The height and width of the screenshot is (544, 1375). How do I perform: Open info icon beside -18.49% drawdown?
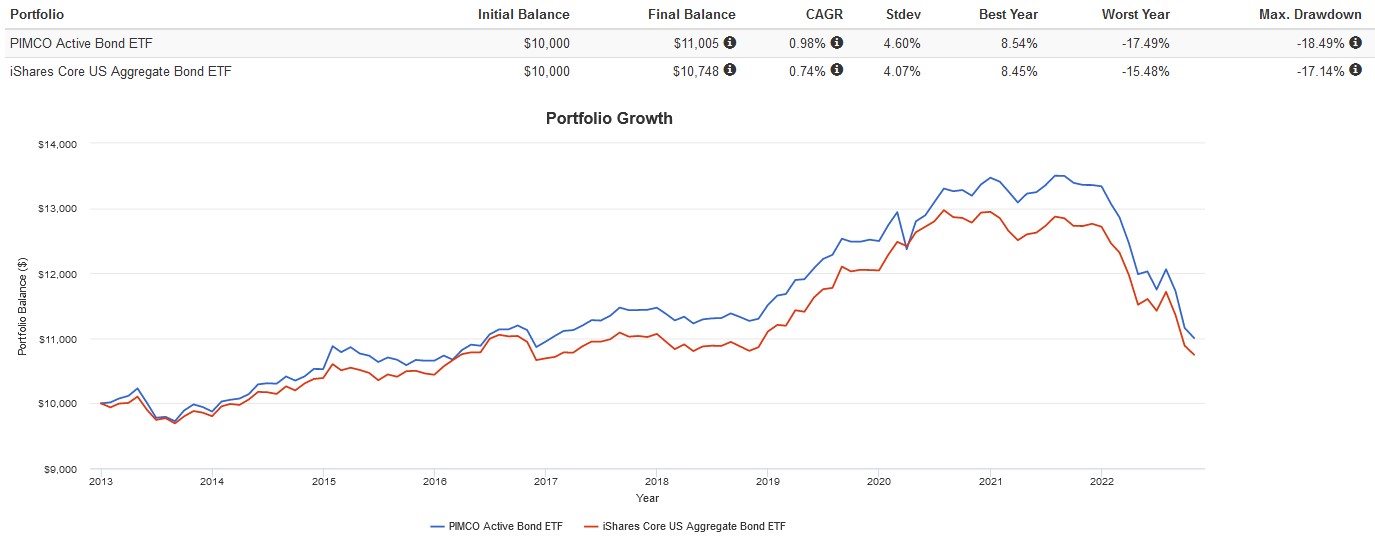click(1355, 43)
